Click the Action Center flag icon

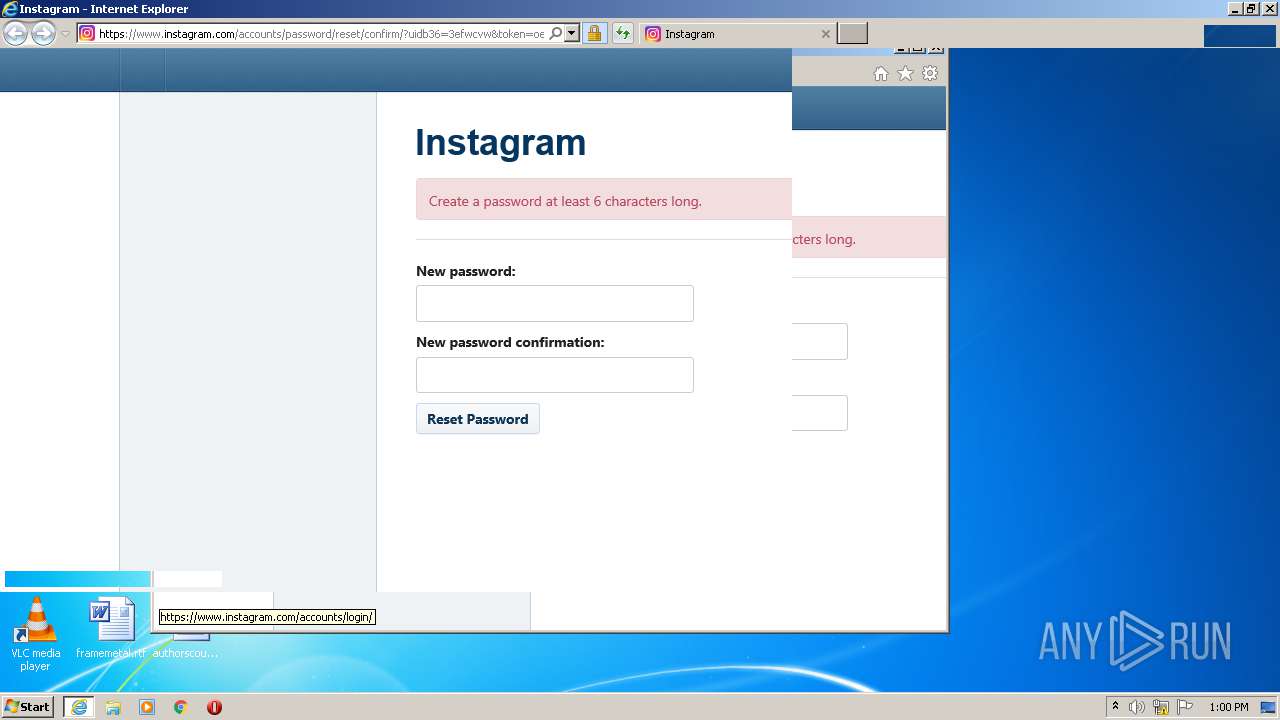tap(1185, 707)
